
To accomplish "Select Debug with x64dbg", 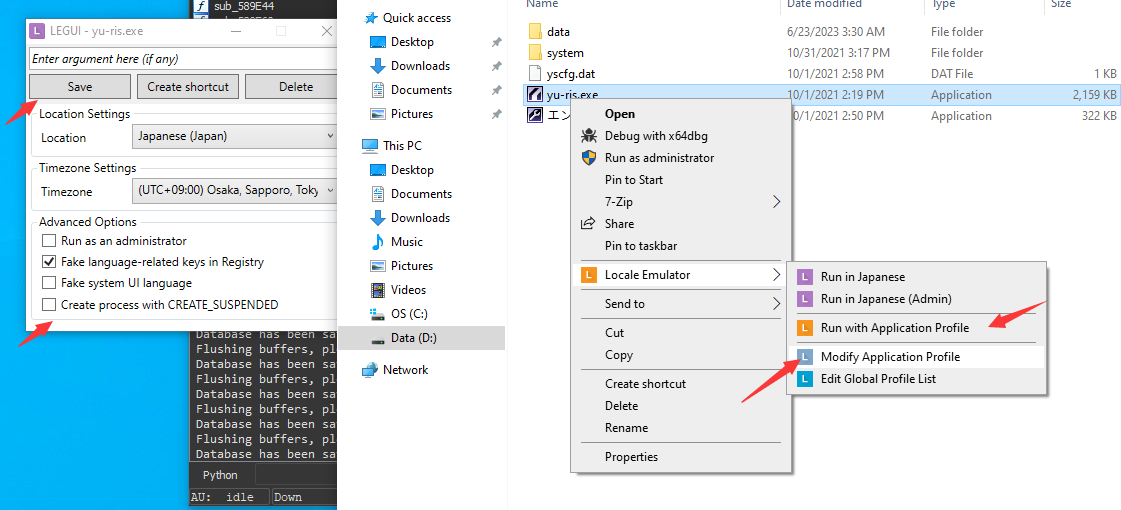I will click(656, 136).
